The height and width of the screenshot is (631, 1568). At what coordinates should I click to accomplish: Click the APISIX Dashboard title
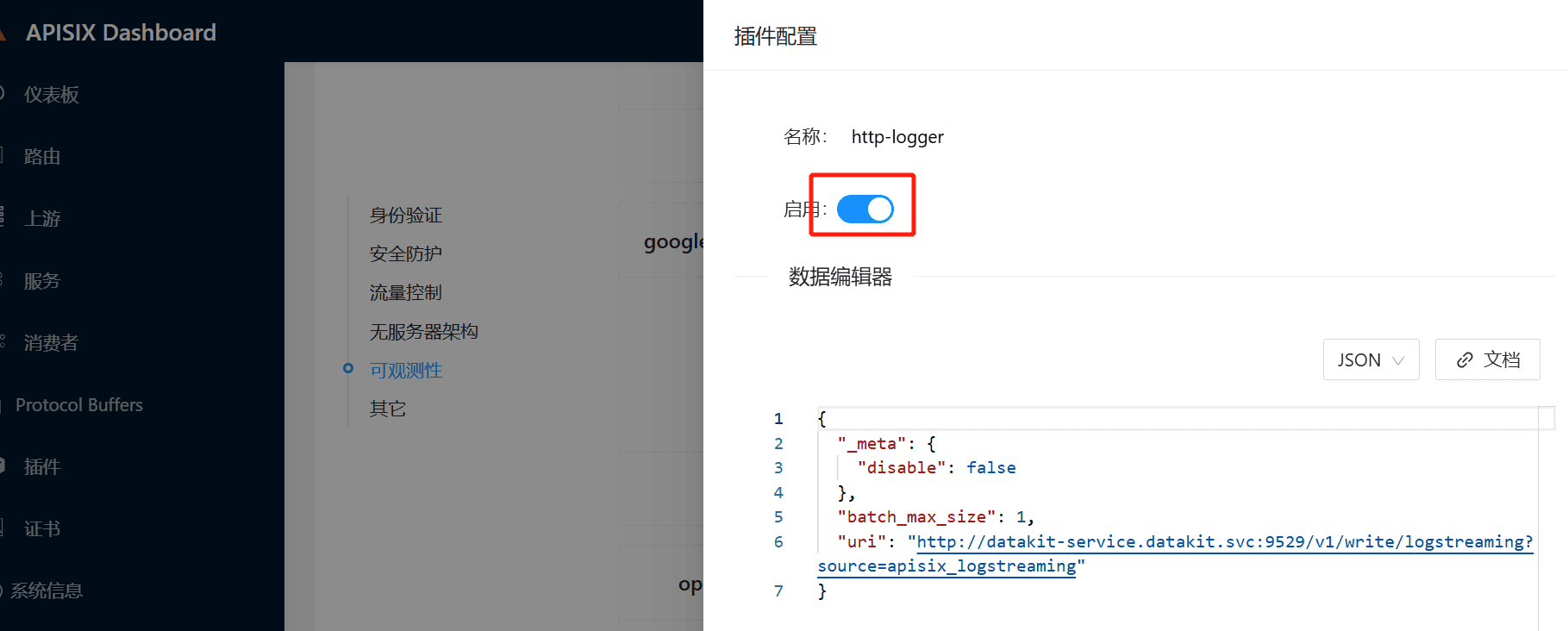[x=121, y=33]
